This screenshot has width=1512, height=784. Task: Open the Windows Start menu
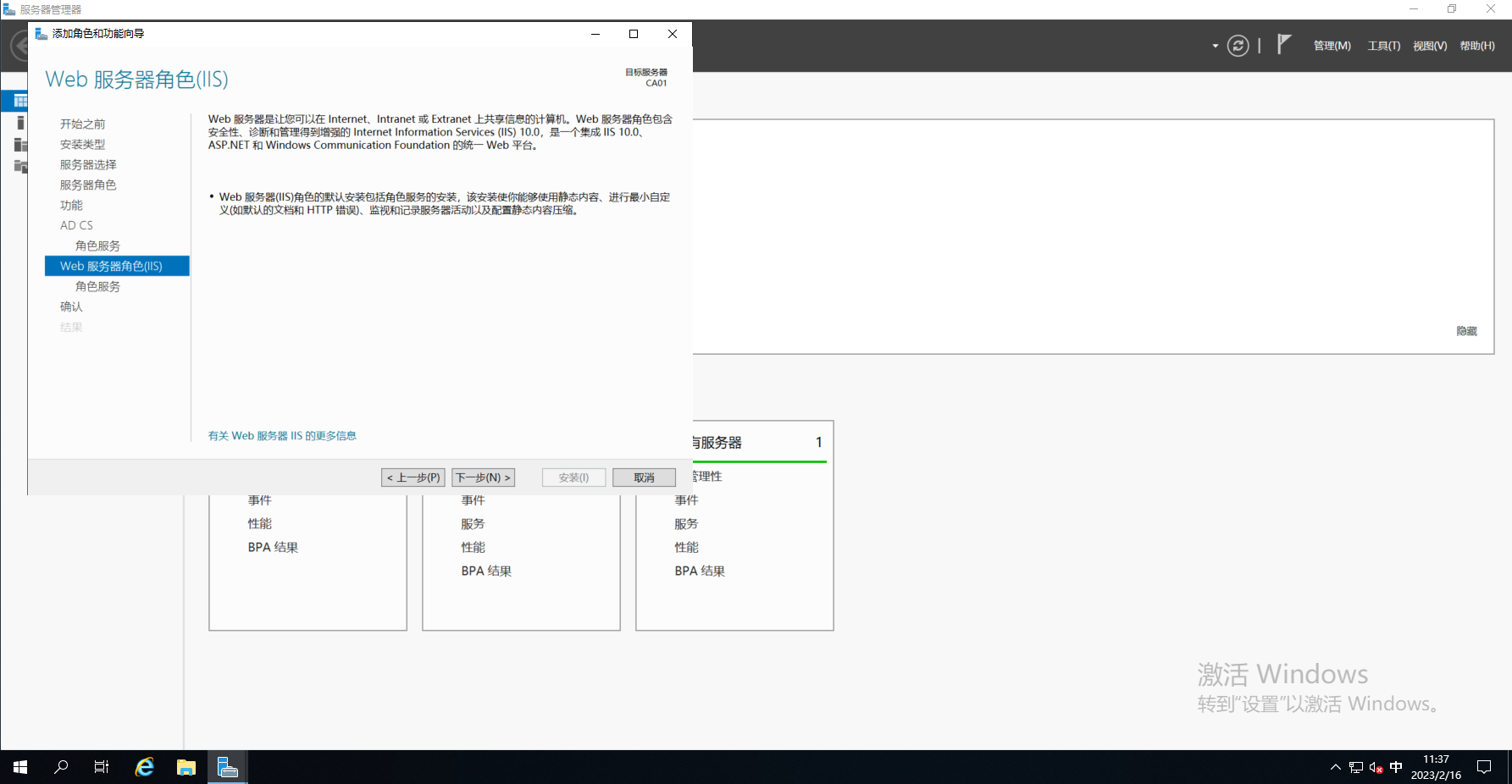[x=20, y=767]
